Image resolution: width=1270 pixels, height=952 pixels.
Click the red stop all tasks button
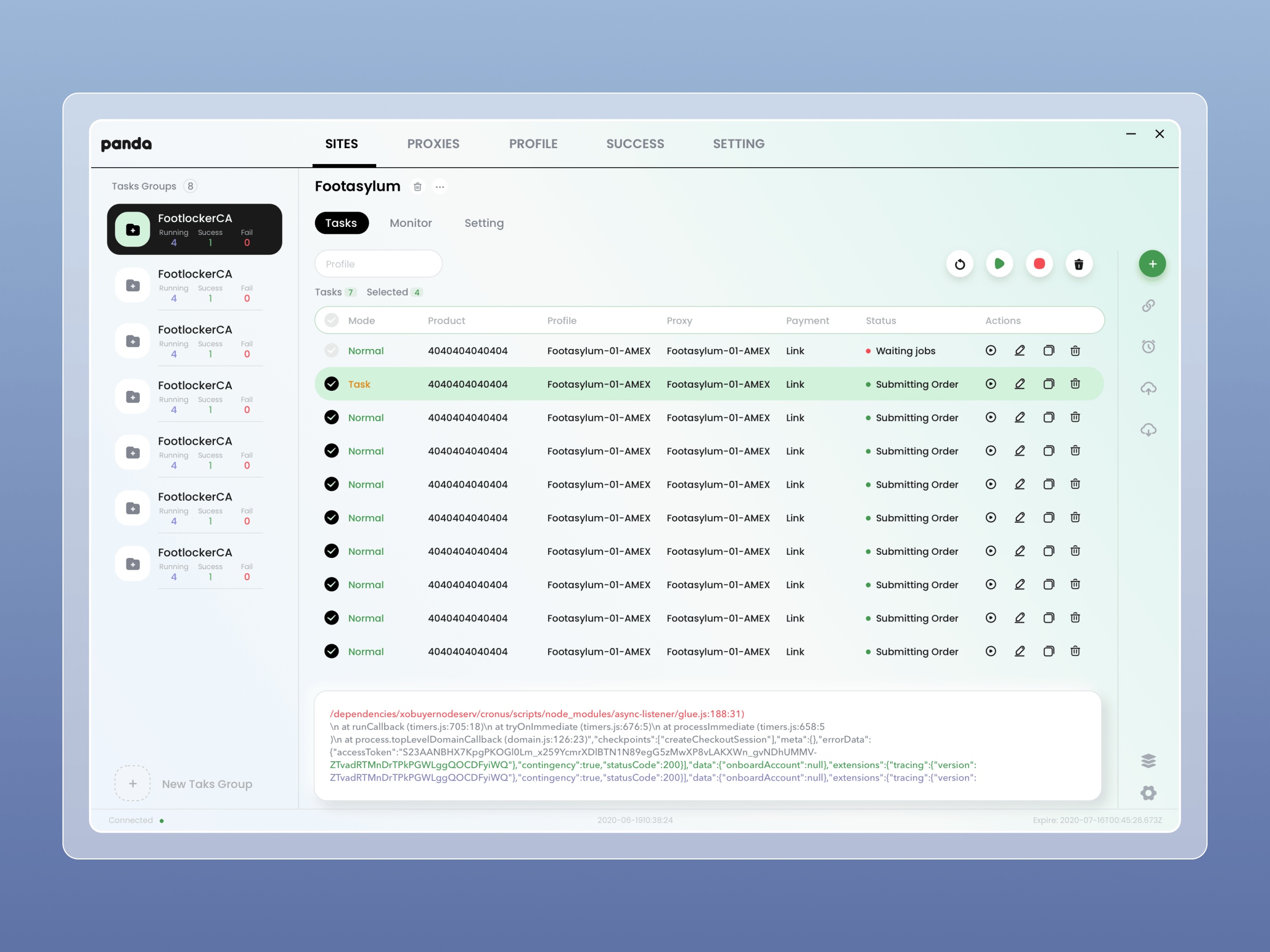click(x=1039, y=264)
